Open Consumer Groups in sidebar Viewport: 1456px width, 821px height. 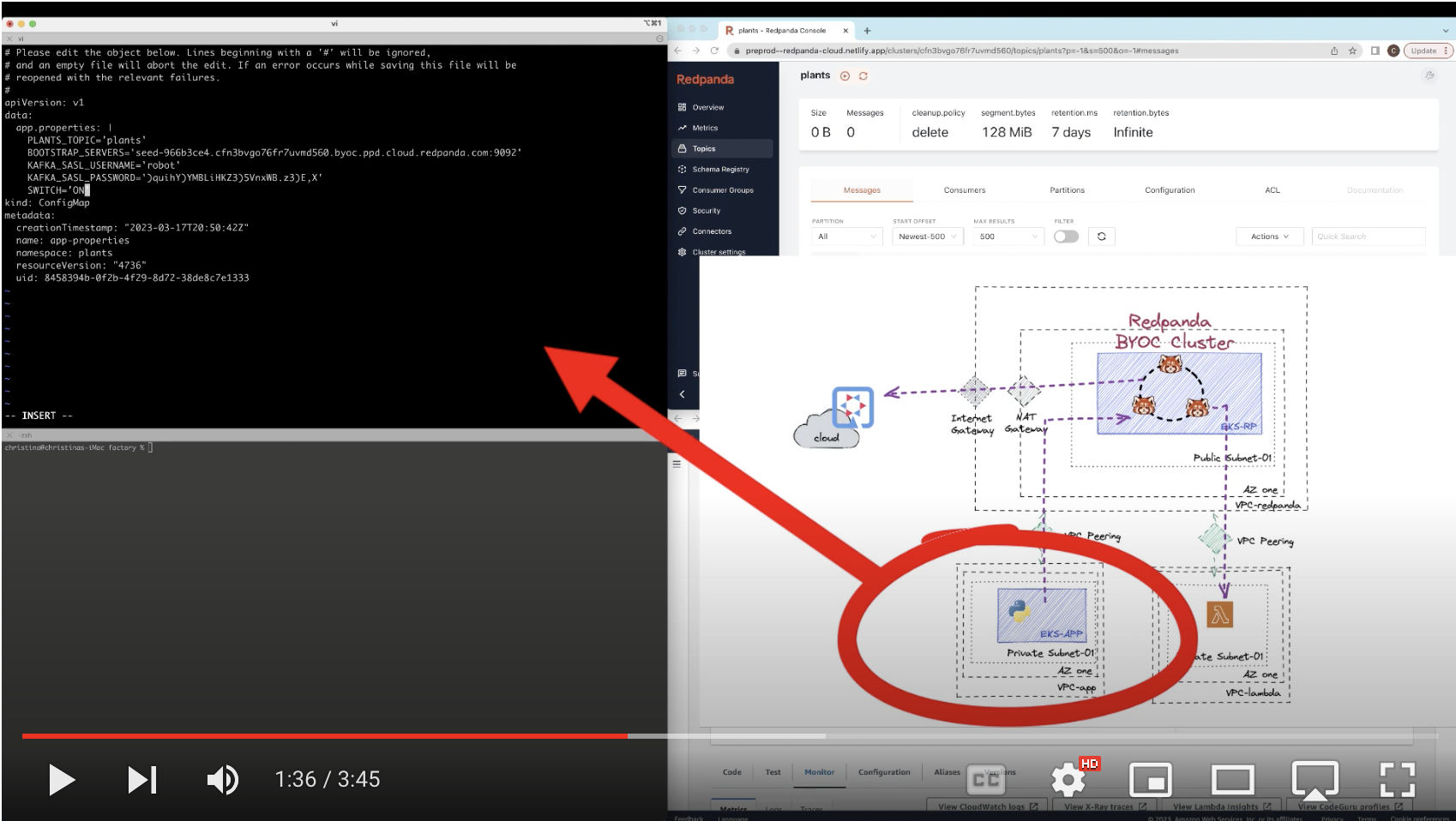point(723,189)
